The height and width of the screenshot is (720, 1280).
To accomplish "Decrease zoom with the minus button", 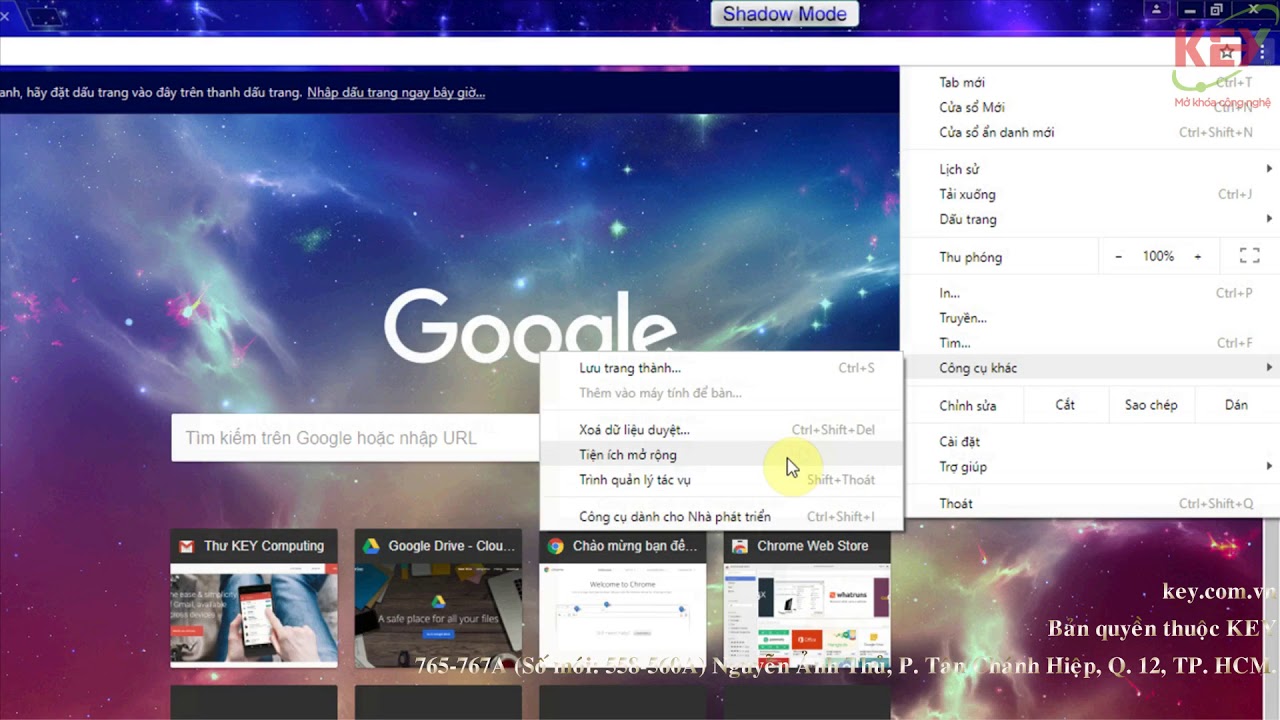I will pyautogui.click(x=1118, y=257).
